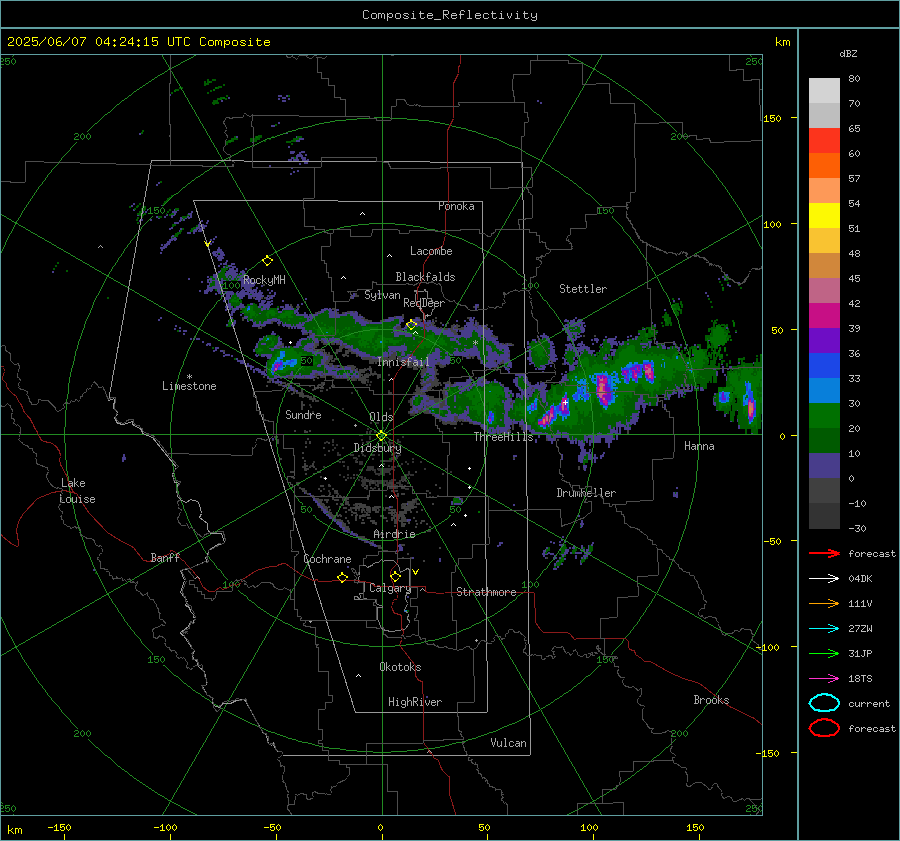
Task: Click the HighRiver town label
Action: (x=415, y=702)
